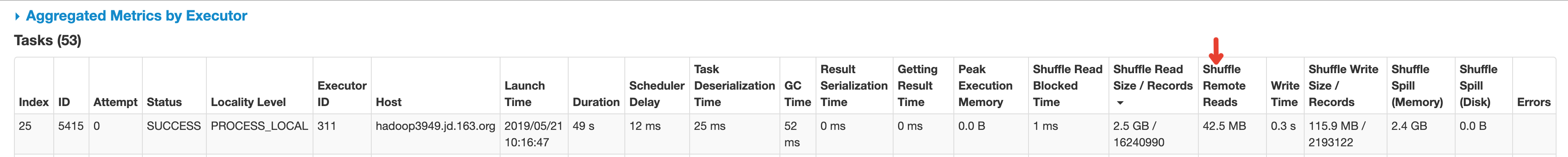Sort by Peak Execution Memory header
This screenshot has width=1568, height=157.
tap(985, 85)
